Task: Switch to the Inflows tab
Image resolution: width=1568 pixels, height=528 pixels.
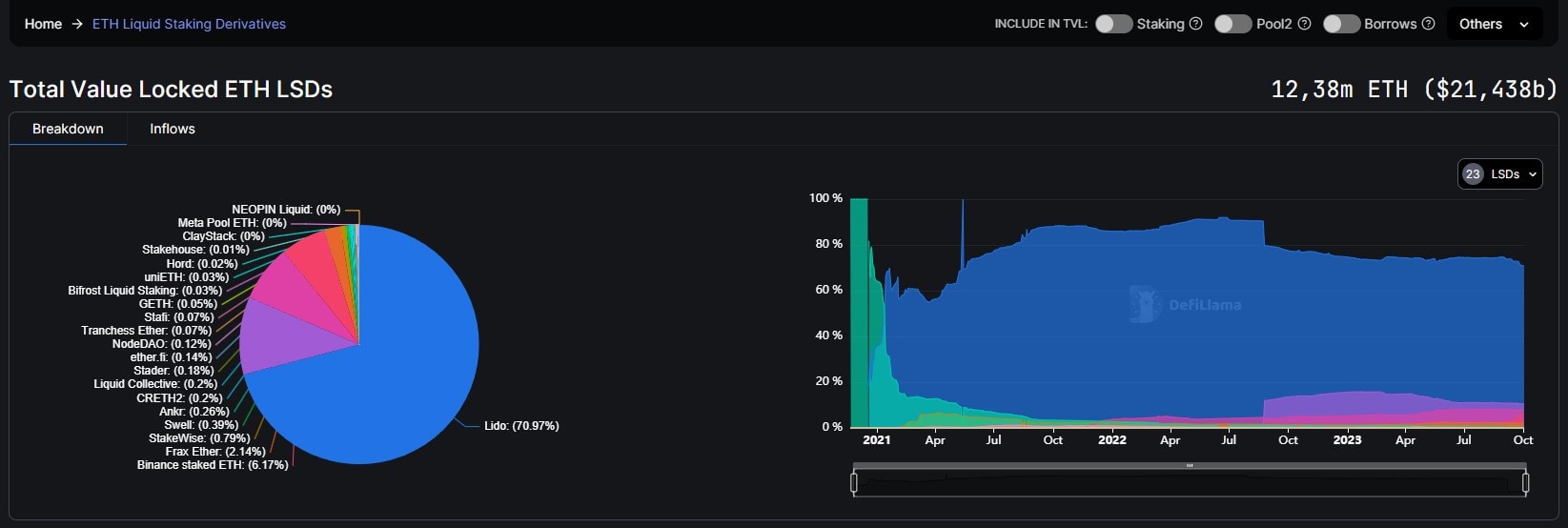Action: (173, 129)
